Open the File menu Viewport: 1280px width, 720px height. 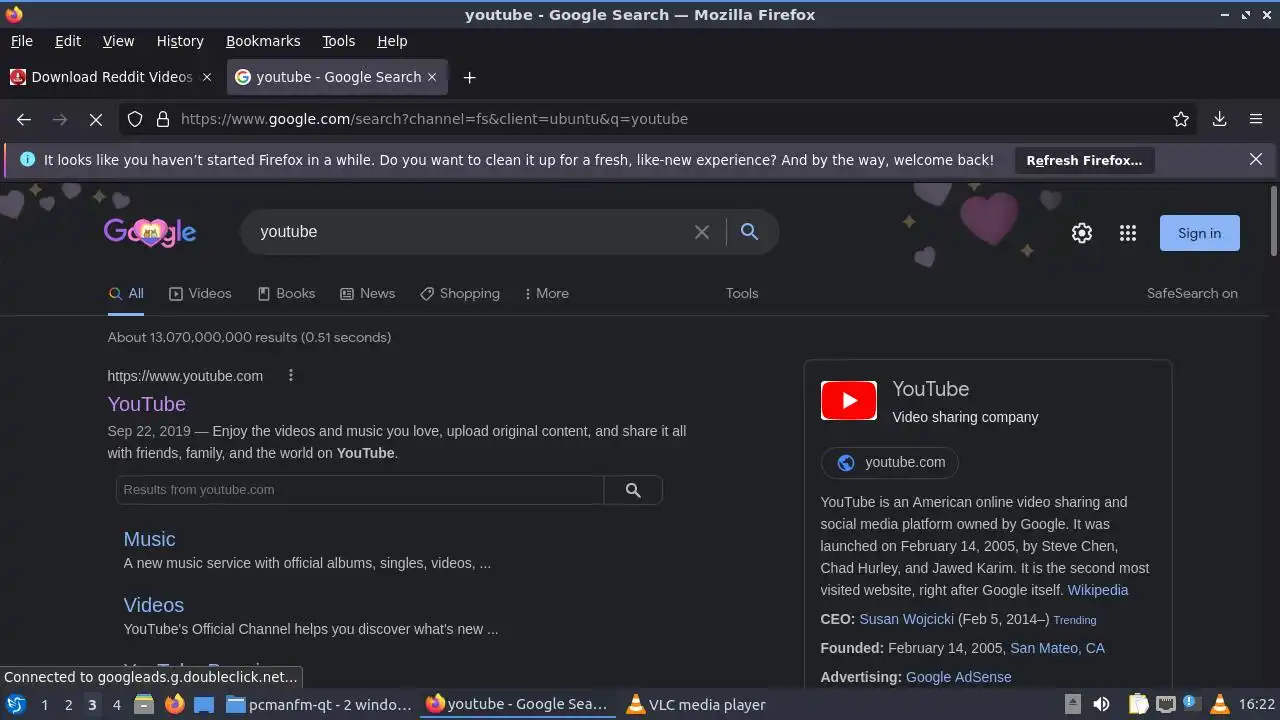(21, 41)
